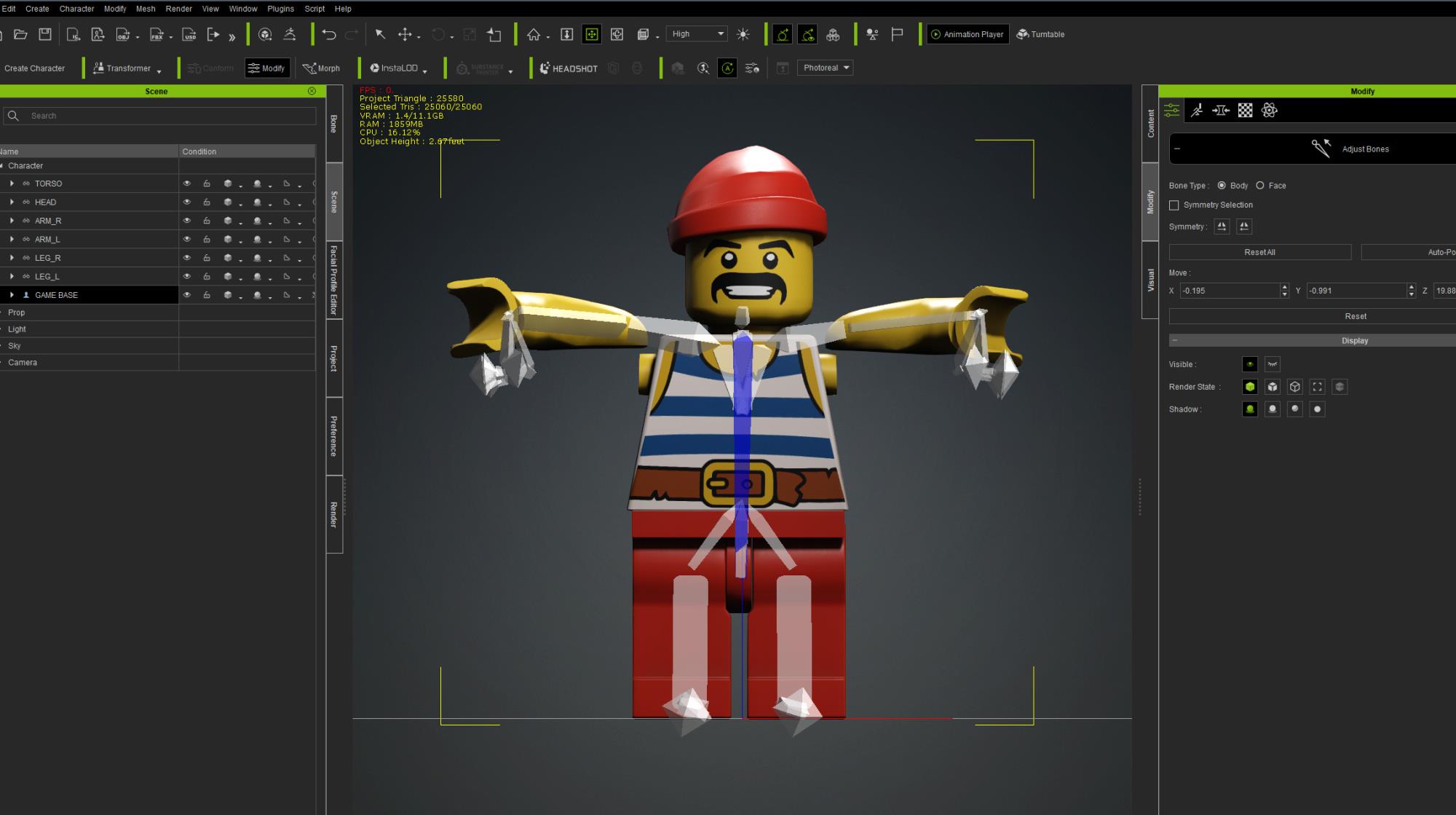Click the first Symmetry mirror icon

pyautogui.click(x=1222, y=227)
